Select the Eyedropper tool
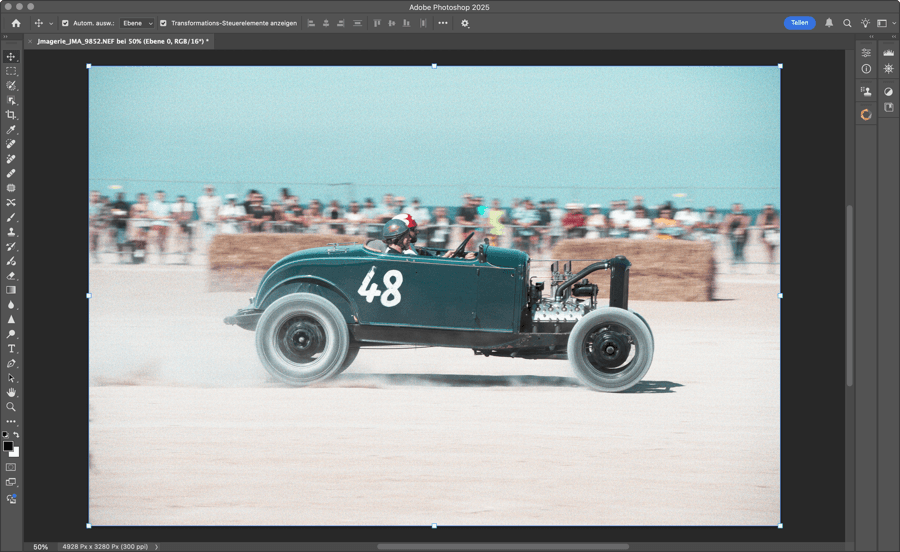Viewport: 900px width, 552px height. (x=11, y=130)
